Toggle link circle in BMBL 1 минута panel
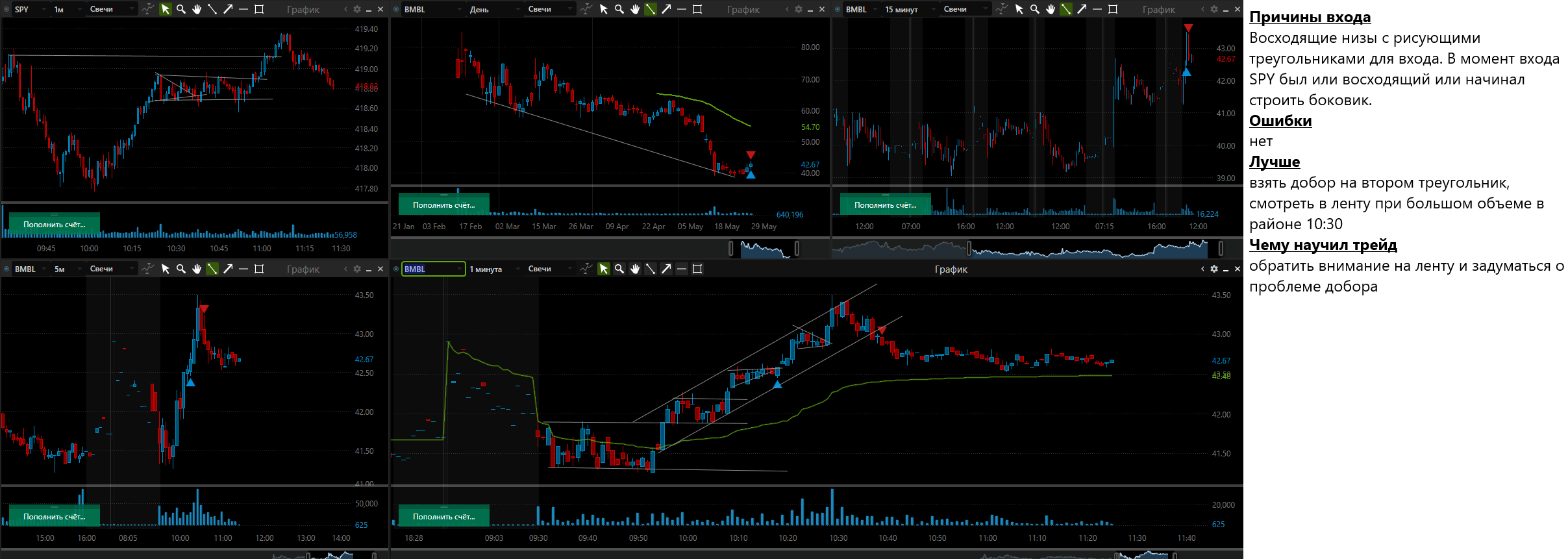Screen dimensions: 1568x559 (396, 269)
